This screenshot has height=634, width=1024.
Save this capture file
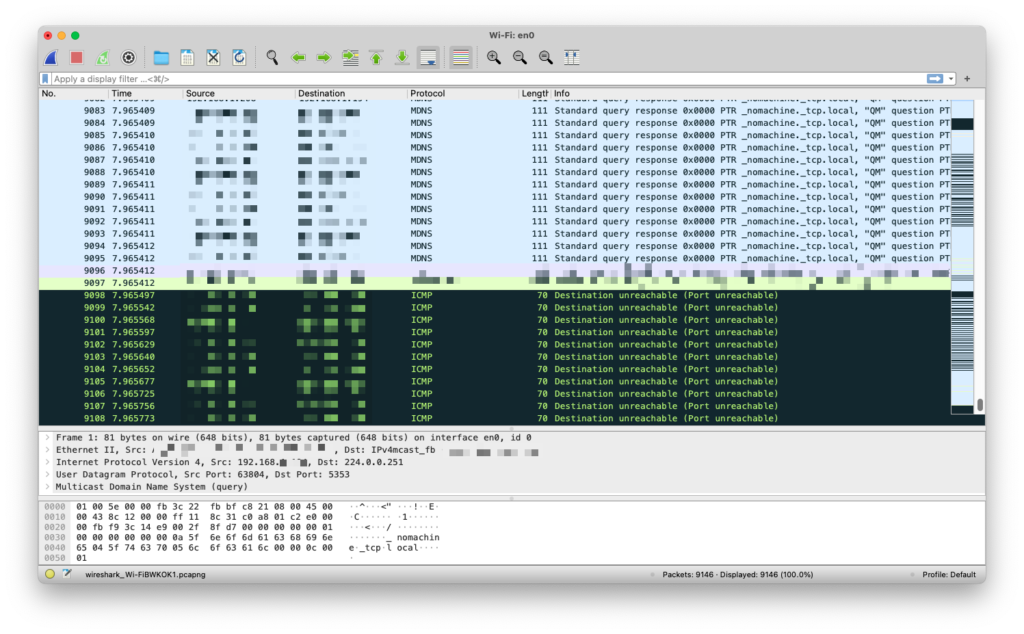point(187,57)
